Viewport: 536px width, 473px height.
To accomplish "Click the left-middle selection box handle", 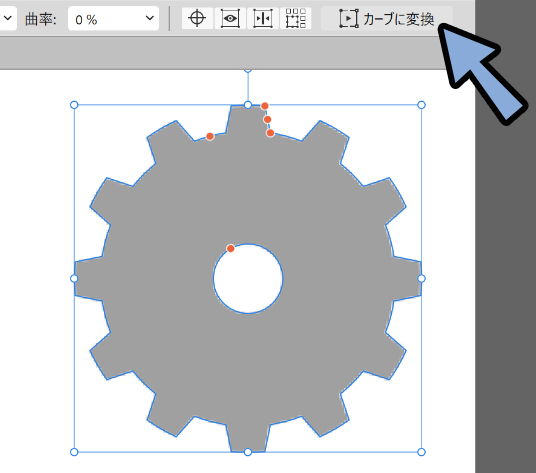I will (74, 279).
